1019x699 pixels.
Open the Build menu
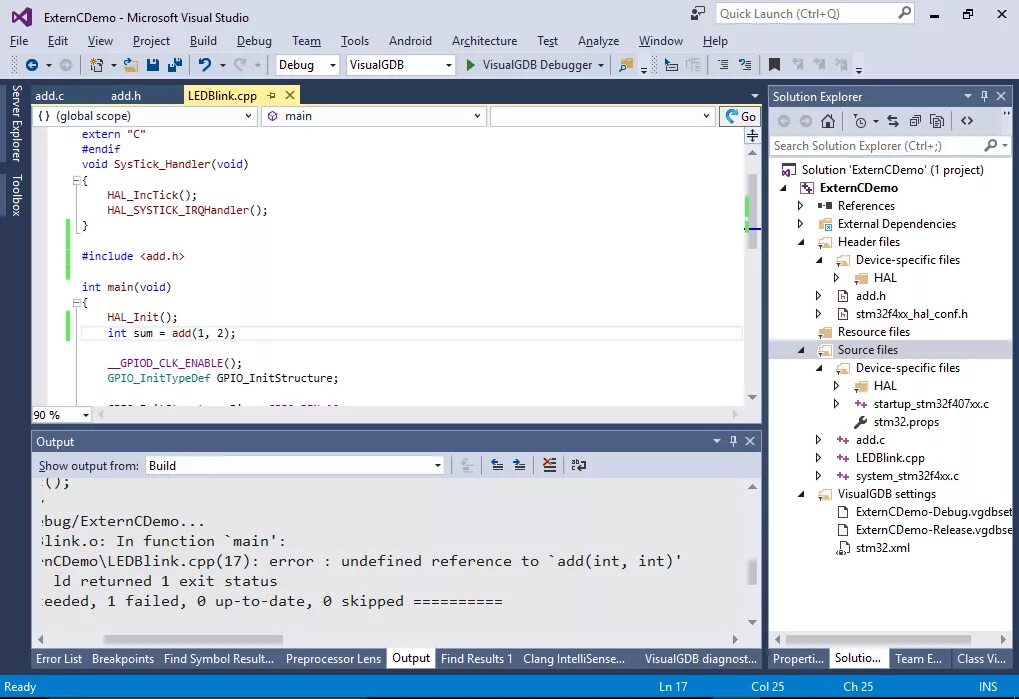pyautogui.click(x=203, y=41)
